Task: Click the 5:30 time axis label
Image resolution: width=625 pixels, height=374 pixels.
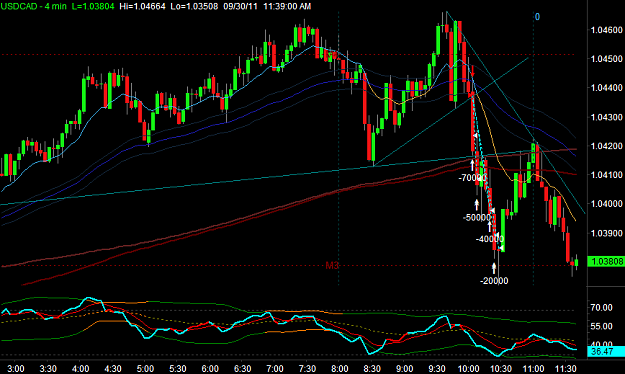Action: click(x=177, y=368)
